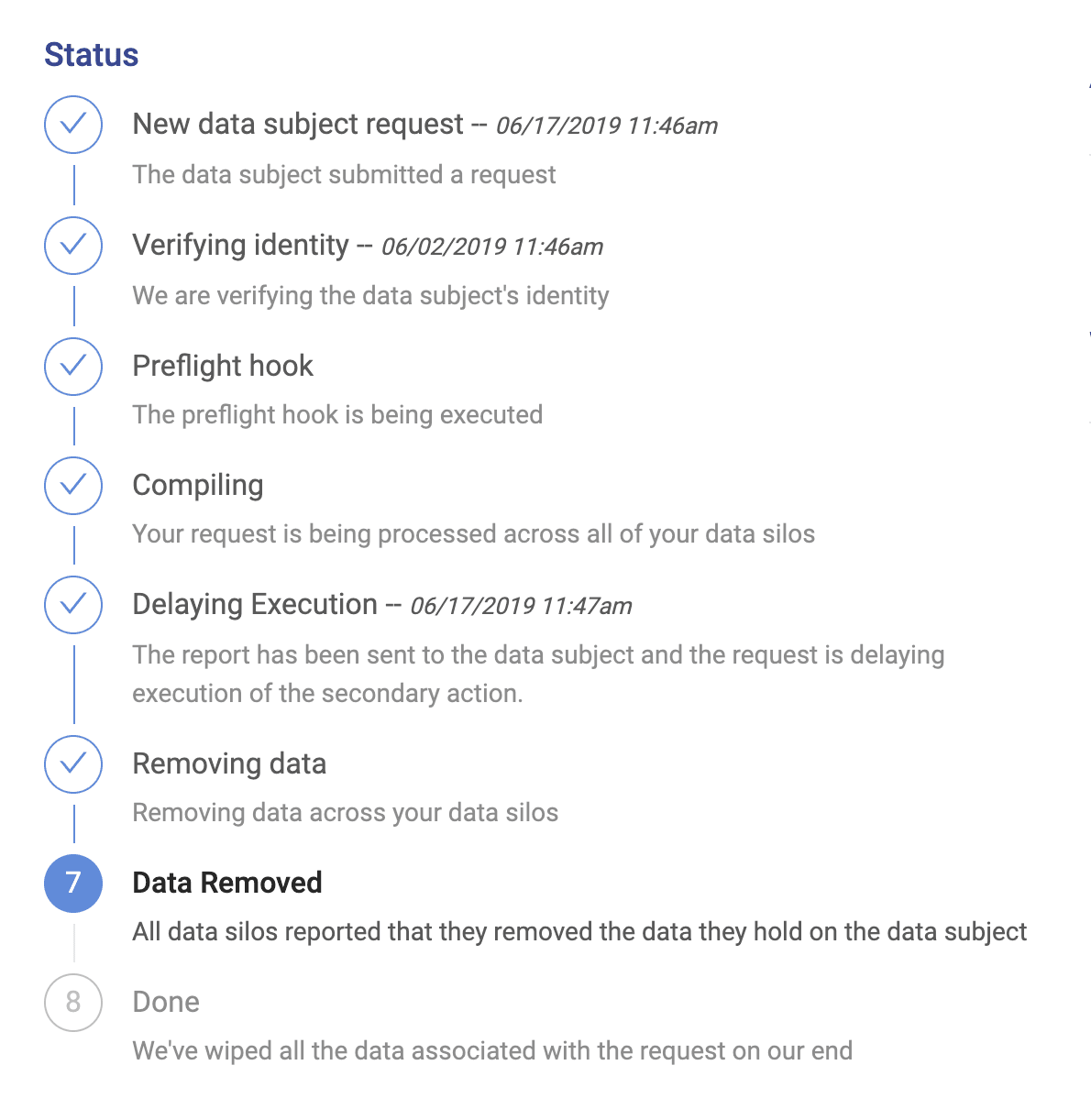Click the gray step 8 circle

(73, 1002)
